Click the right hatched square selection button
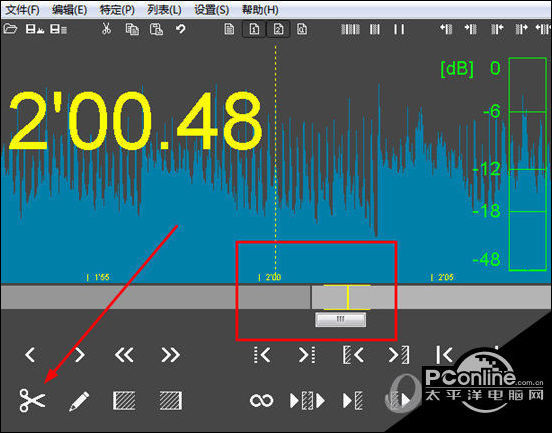The height and width of the screenshot is (433, 552). [171, 401]
